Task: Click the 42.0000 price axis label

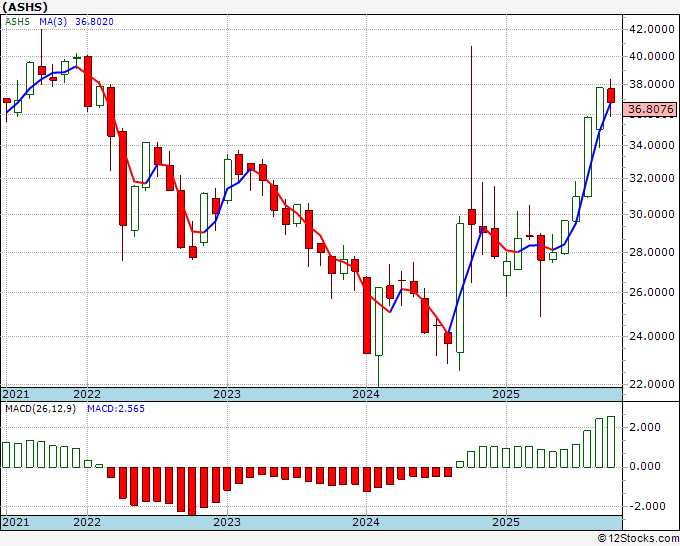Action: [x=651, y=29]
